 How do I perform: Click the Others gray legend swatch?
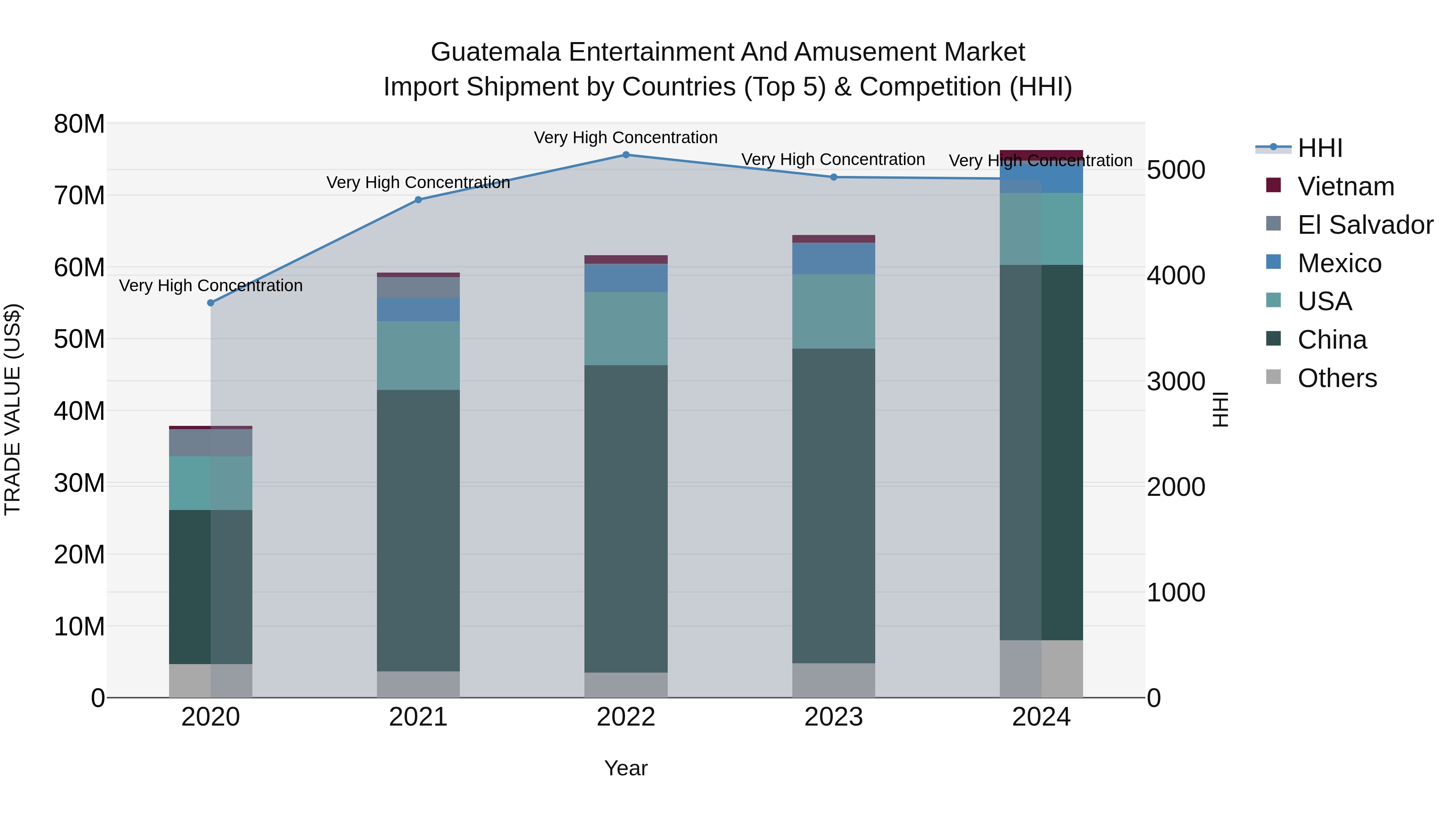click(x=1274, y=377)
